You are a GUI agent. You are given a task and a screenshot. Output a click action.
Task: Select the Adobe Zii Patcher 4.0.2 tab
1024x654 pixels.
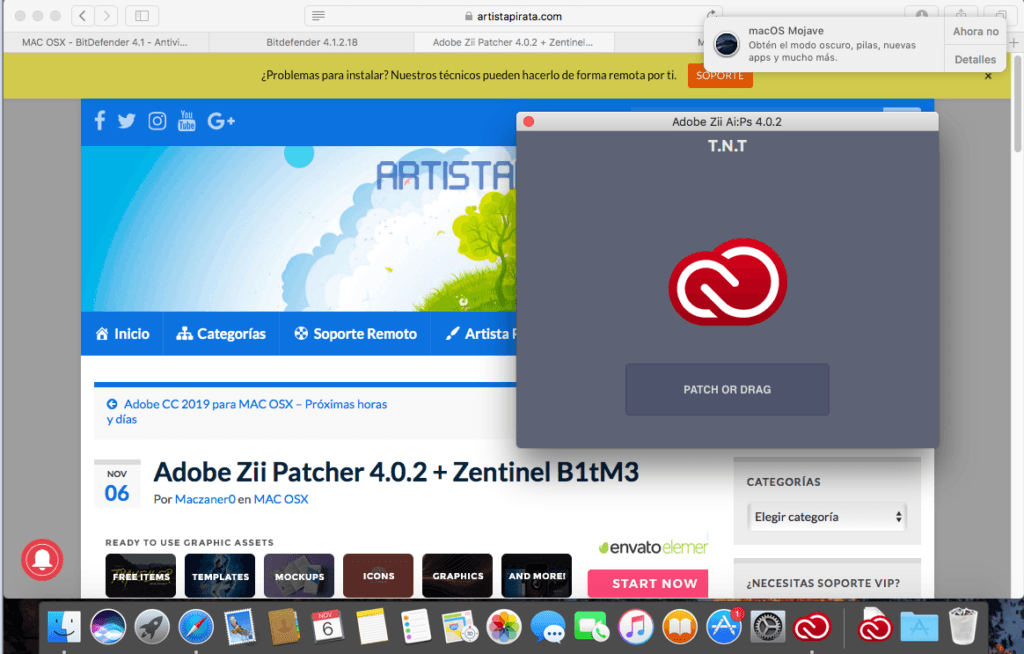coord(513,42)
